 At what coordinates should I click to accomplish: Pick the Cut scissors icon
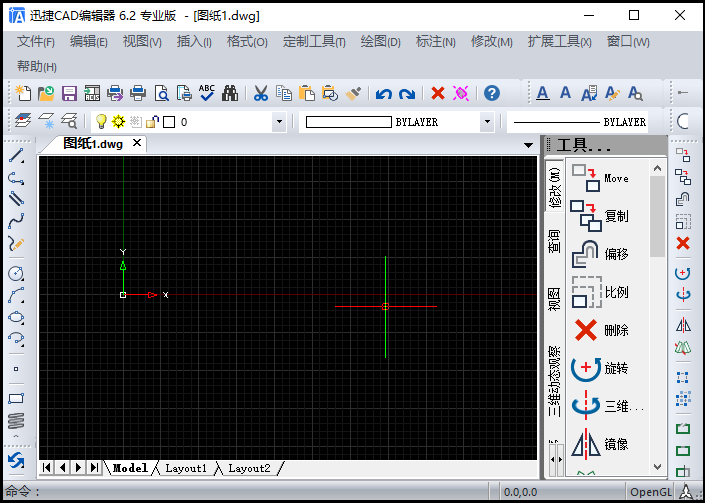(x=260, y=93)
